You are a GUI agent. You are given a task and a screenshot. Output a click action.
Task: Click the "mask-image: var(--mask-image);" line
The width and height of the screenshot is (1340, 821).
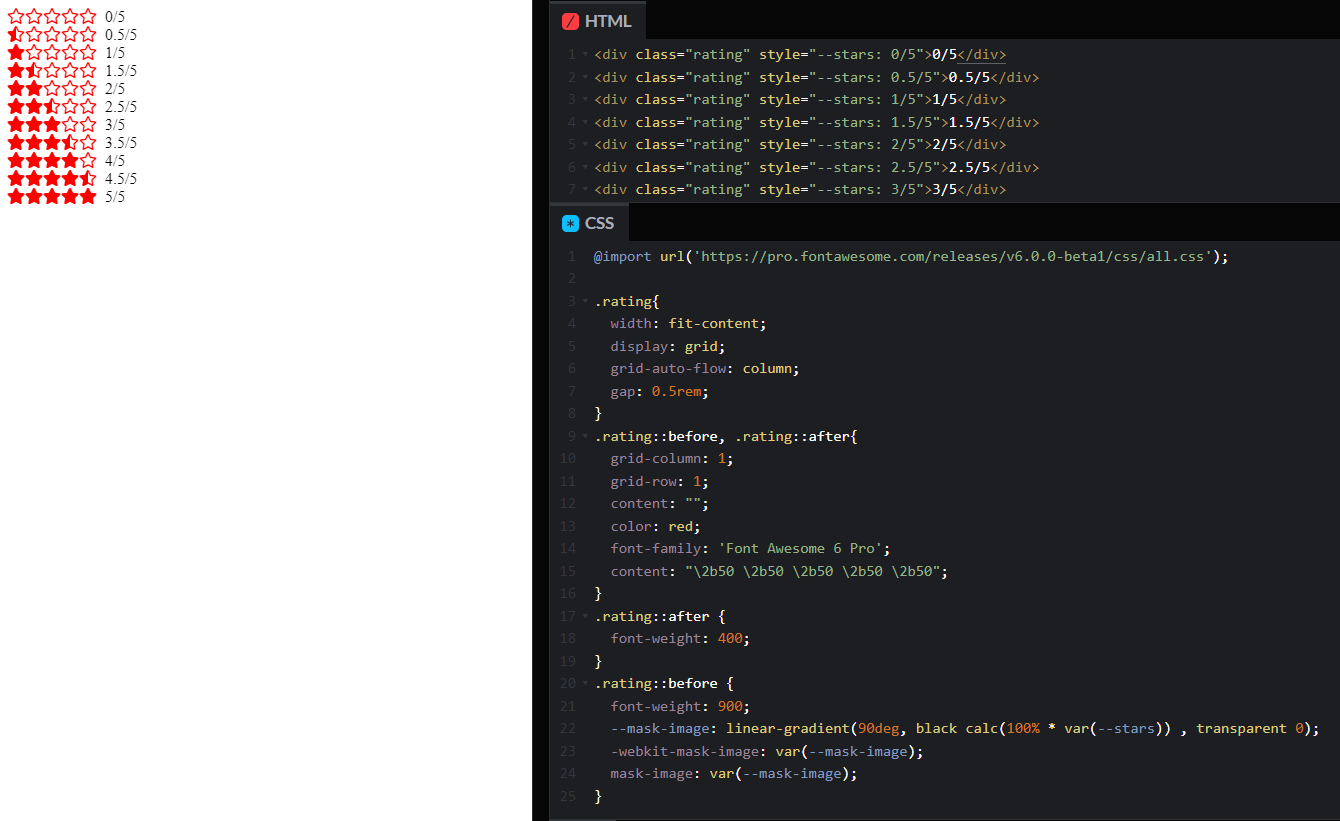coord(734,774)
